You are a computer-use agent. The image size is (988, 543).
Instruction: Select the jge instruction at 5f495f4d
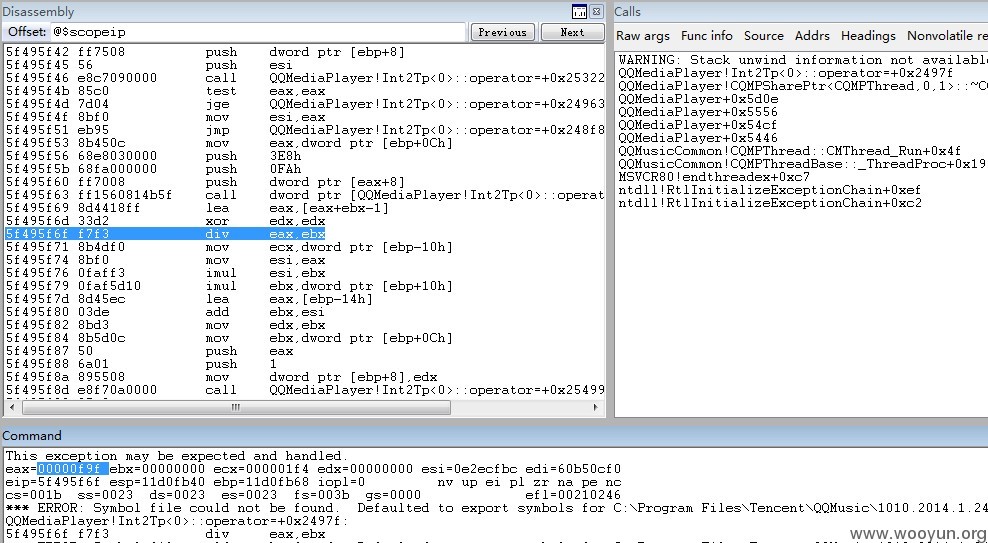[x=304, y=104]
